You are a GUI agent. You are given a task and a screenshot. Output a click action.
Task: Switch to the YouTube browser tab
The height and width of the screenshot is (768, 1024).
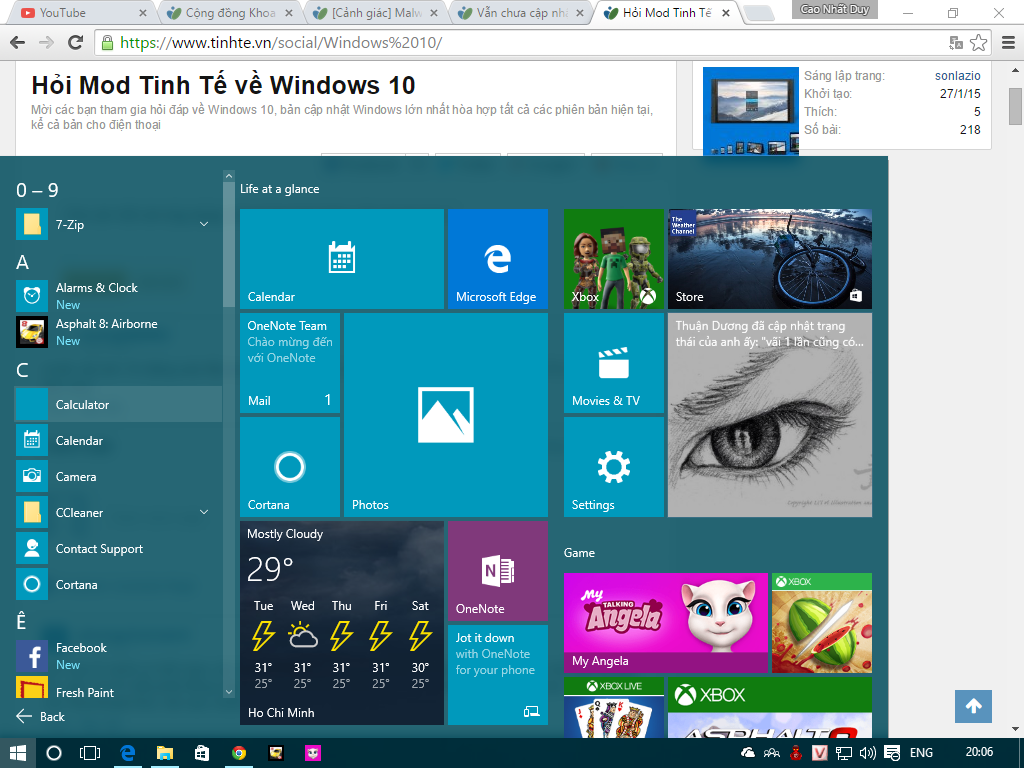tap(78, 13)
